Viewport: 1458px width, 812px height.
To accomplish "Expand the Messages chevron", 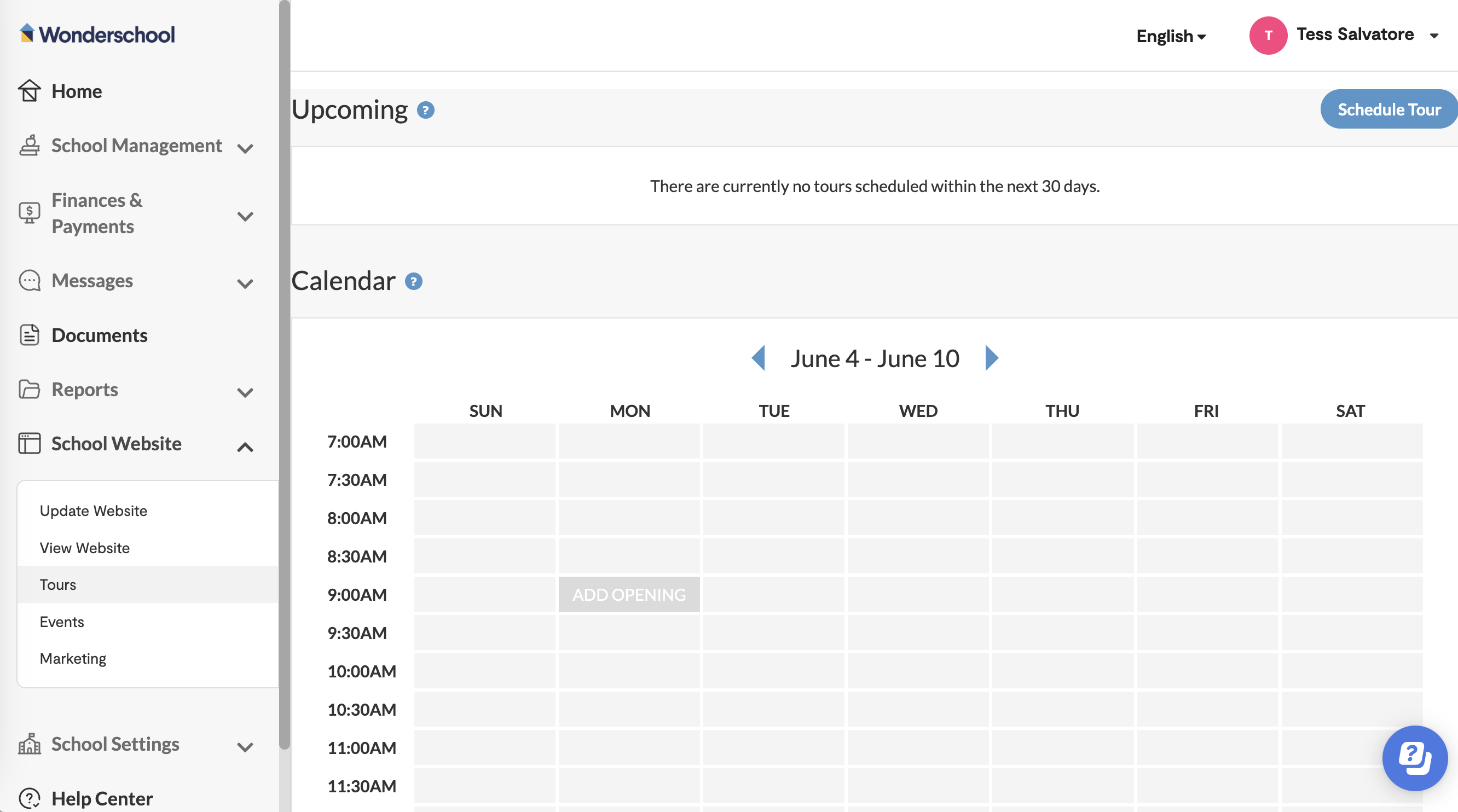I will click(x=245, y=283).
